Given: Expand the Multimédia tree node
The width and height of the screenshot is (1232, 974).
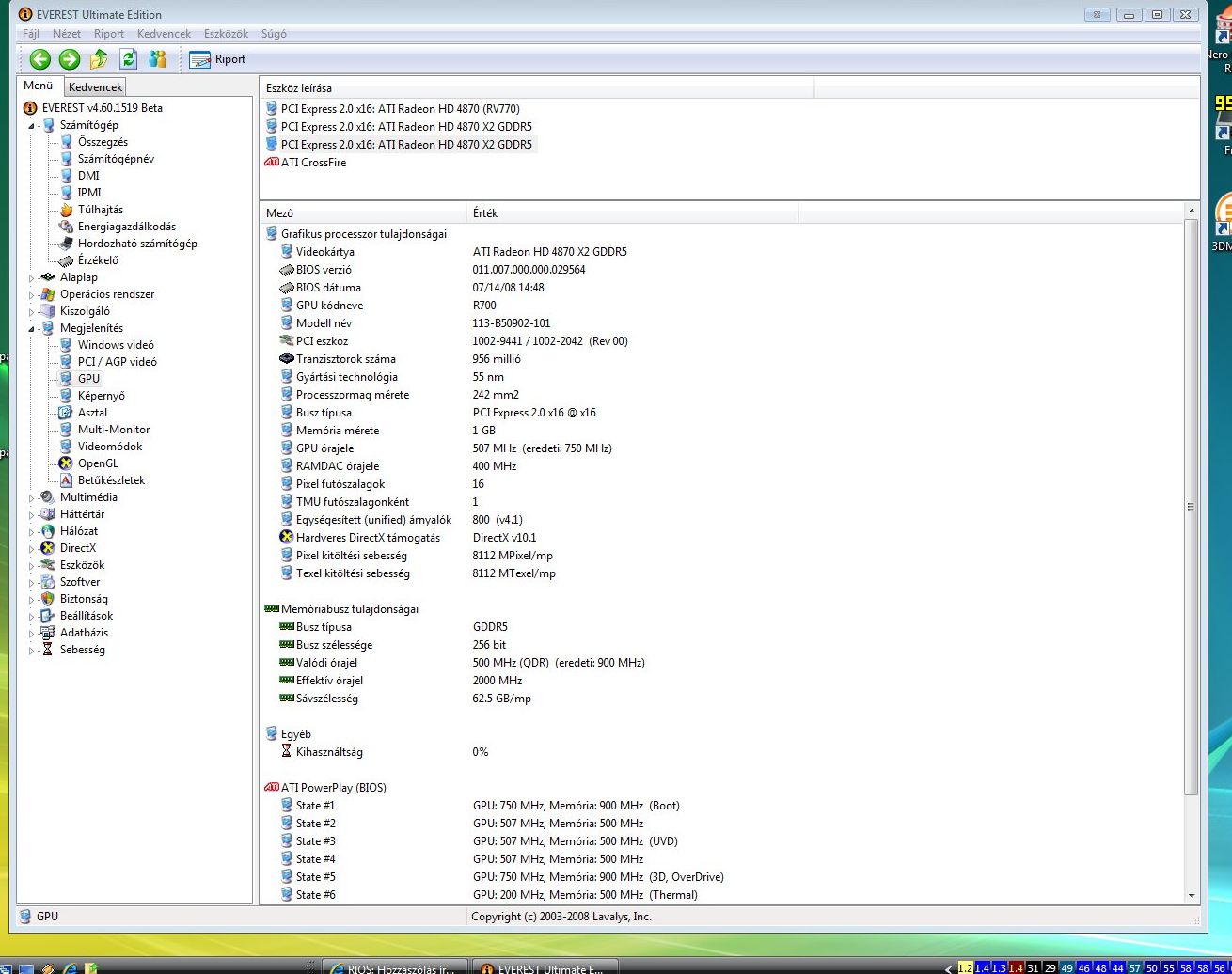Looking at the screenshot, I should click(x=31, y=497).
